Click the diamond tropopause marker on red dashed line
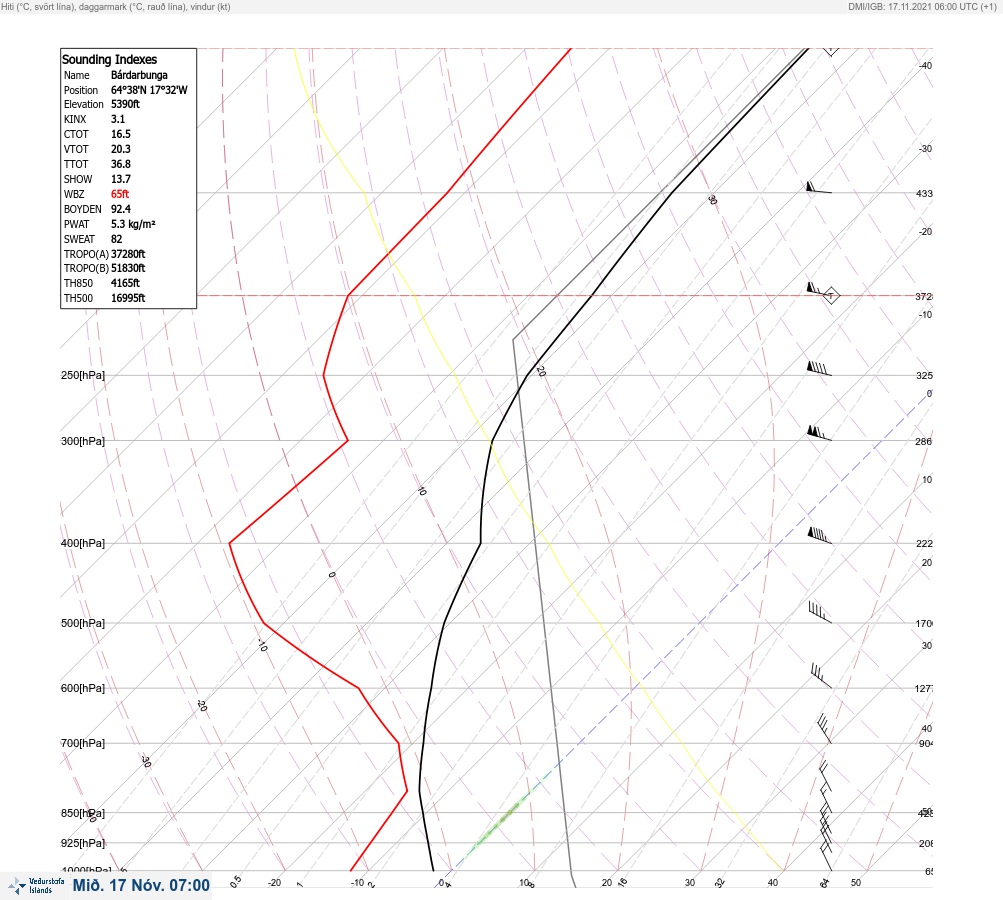1003x900 pixels. [x=830, y=296]
